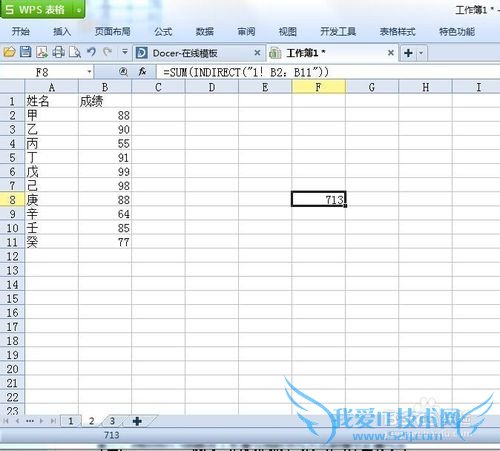Click the Save disk icon
Image resolution: width=500 pixels, height=451 pixels.
click(26, 52)
